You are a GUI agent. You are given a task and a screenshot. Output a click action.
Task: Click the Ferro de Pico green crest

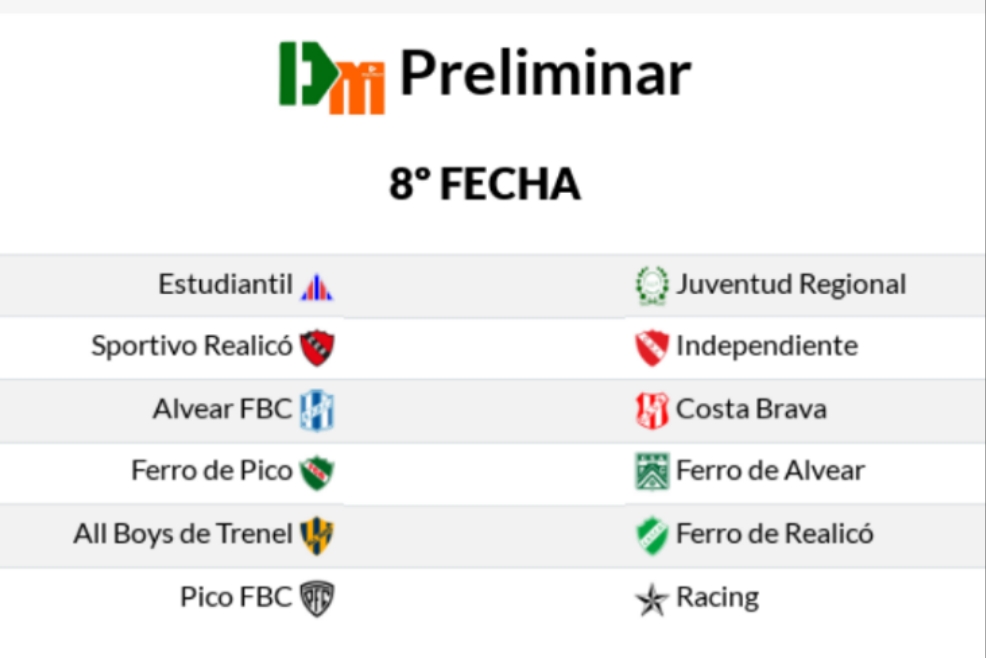(317, 471)
